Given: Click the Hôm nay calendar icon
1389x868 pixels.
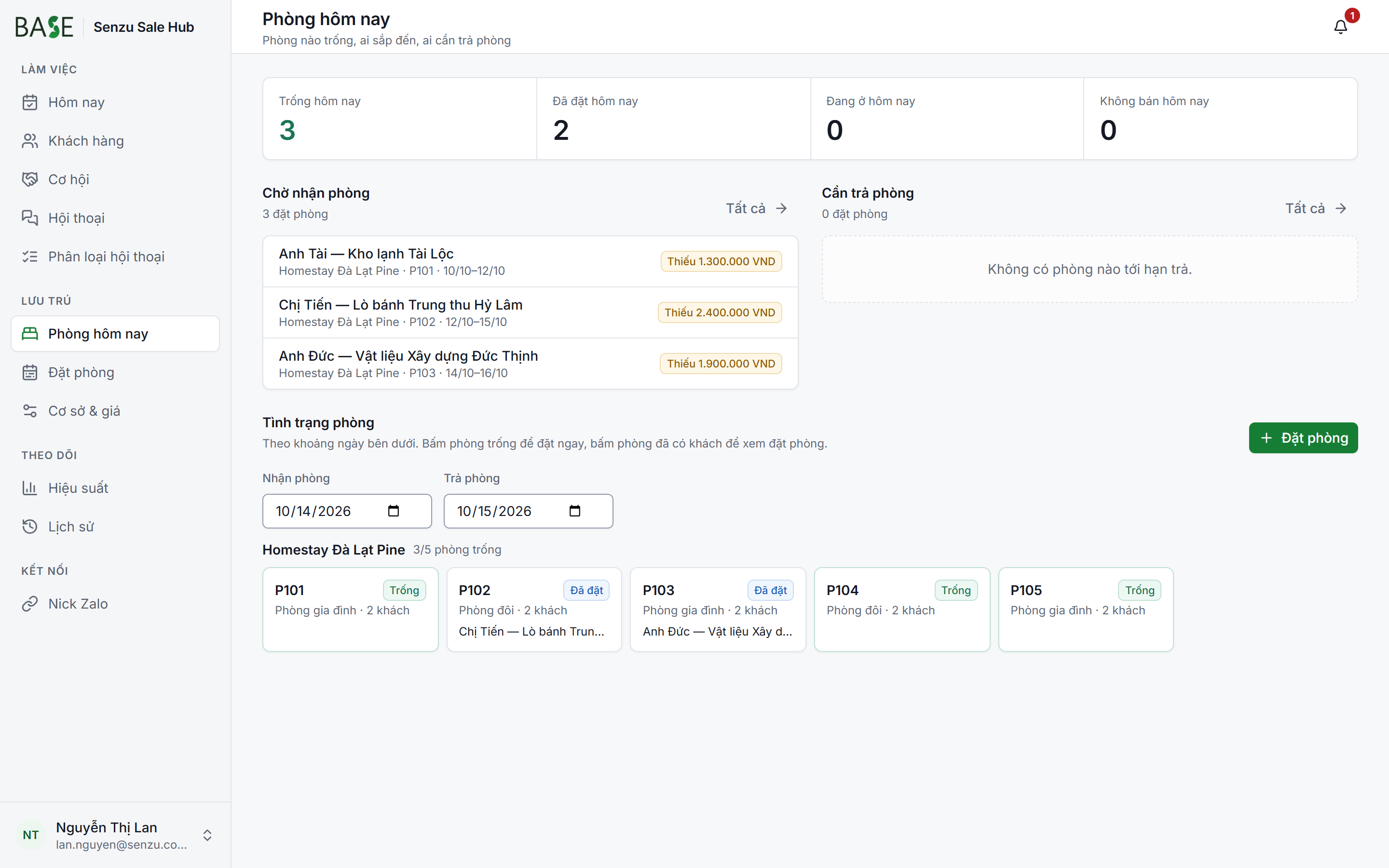Looking at the screenshot, I should coord(30,102).
